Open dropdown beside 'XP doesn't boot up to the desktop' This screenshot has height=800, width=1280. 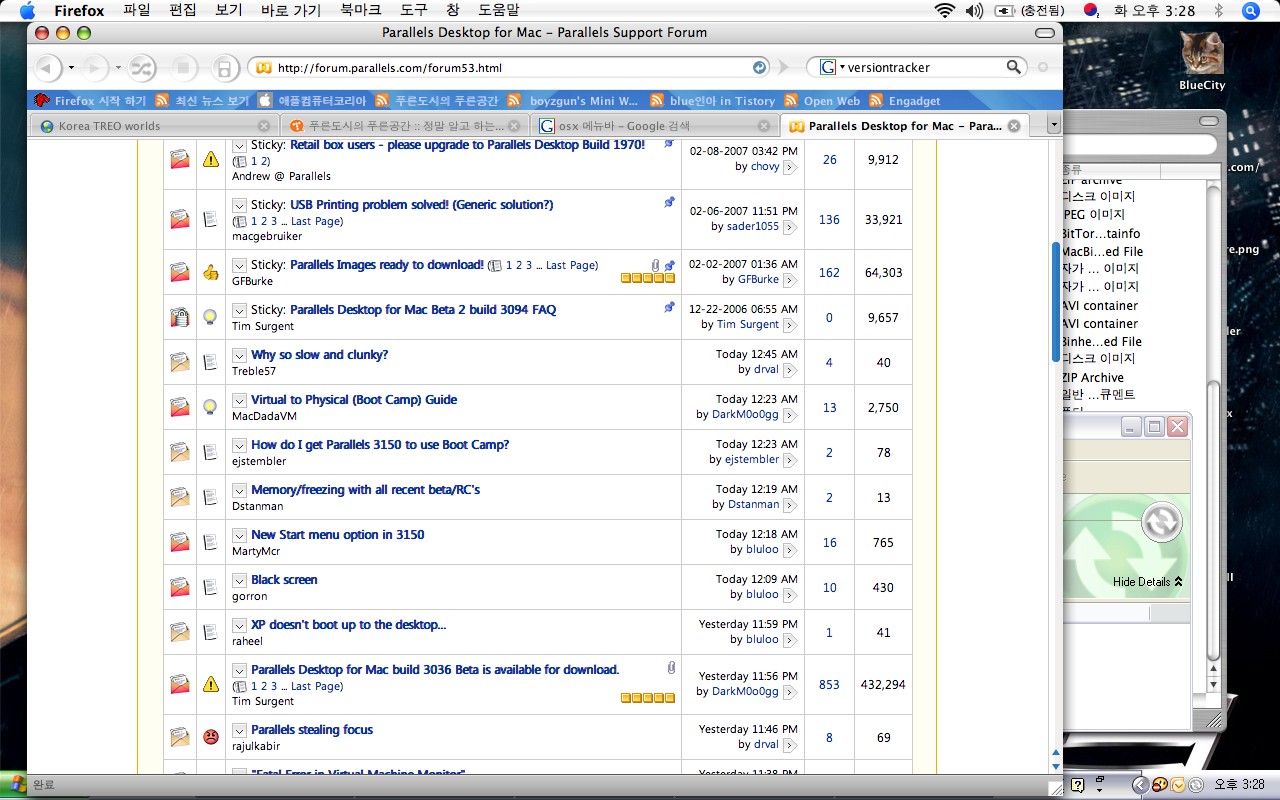pos(239,625)
